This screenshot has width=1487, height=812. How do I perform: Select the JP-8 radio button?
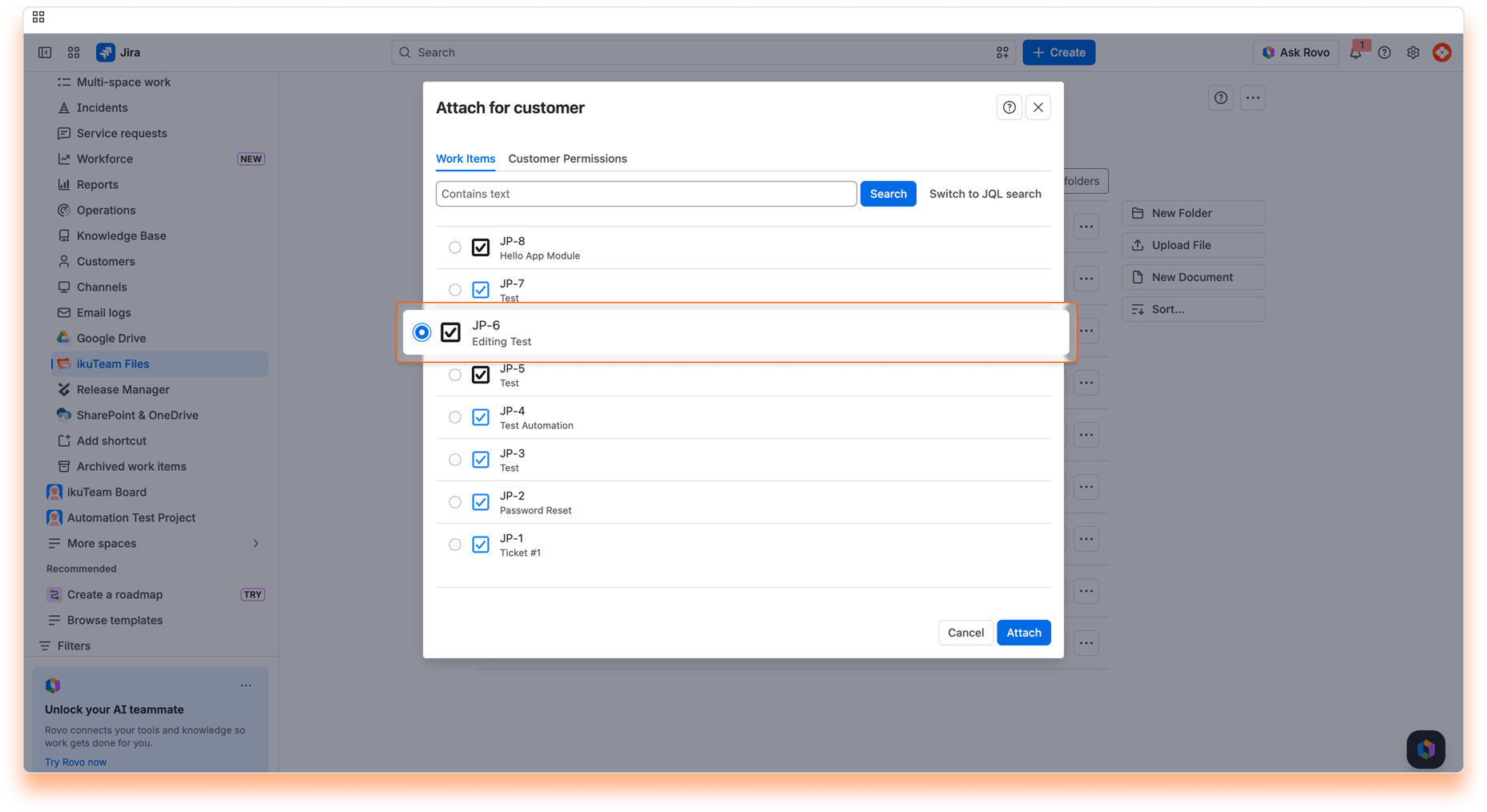coord(455,247)
